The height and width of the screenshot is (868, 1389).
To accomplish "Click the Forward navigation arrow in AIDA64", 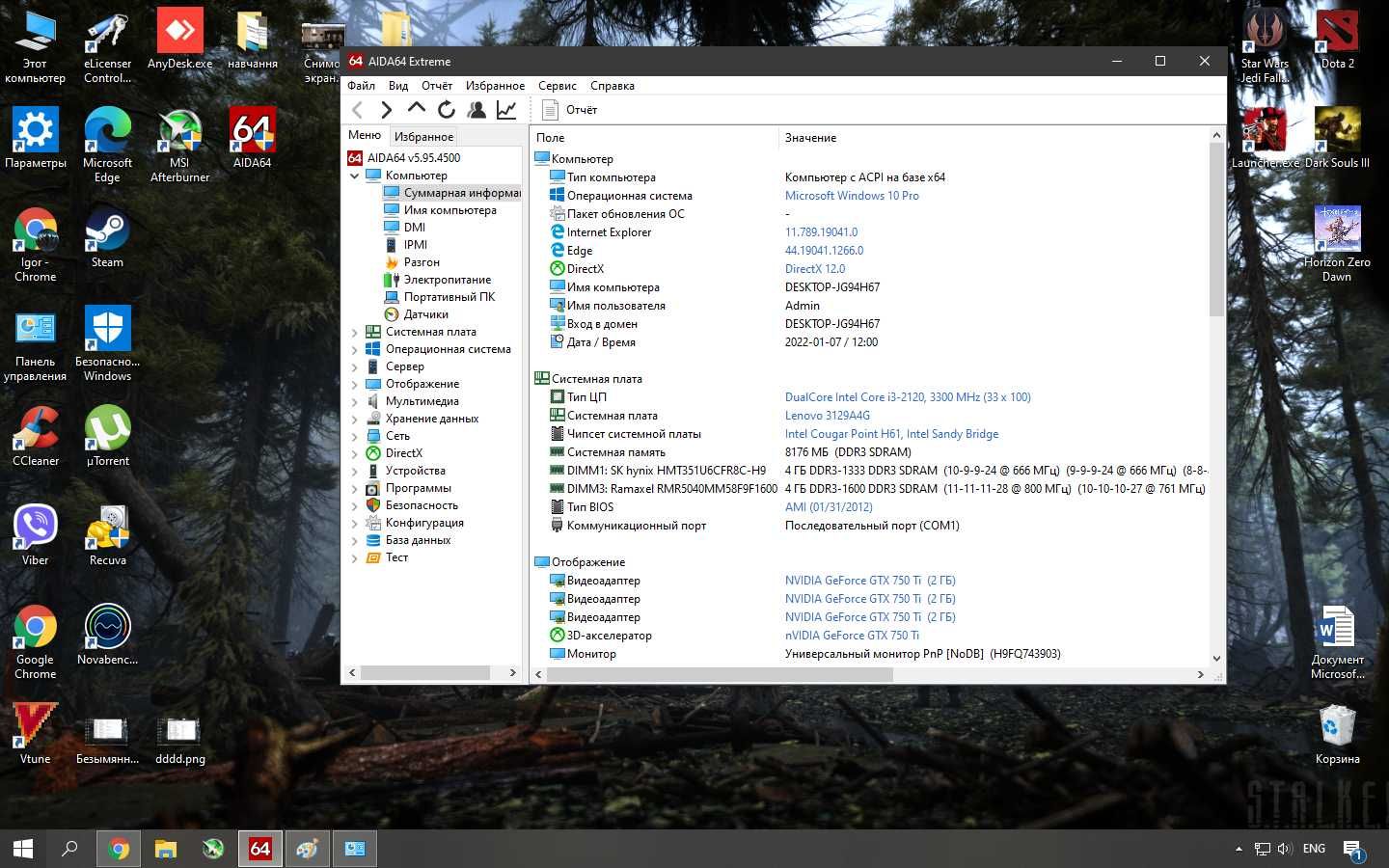I will (386, 110).
